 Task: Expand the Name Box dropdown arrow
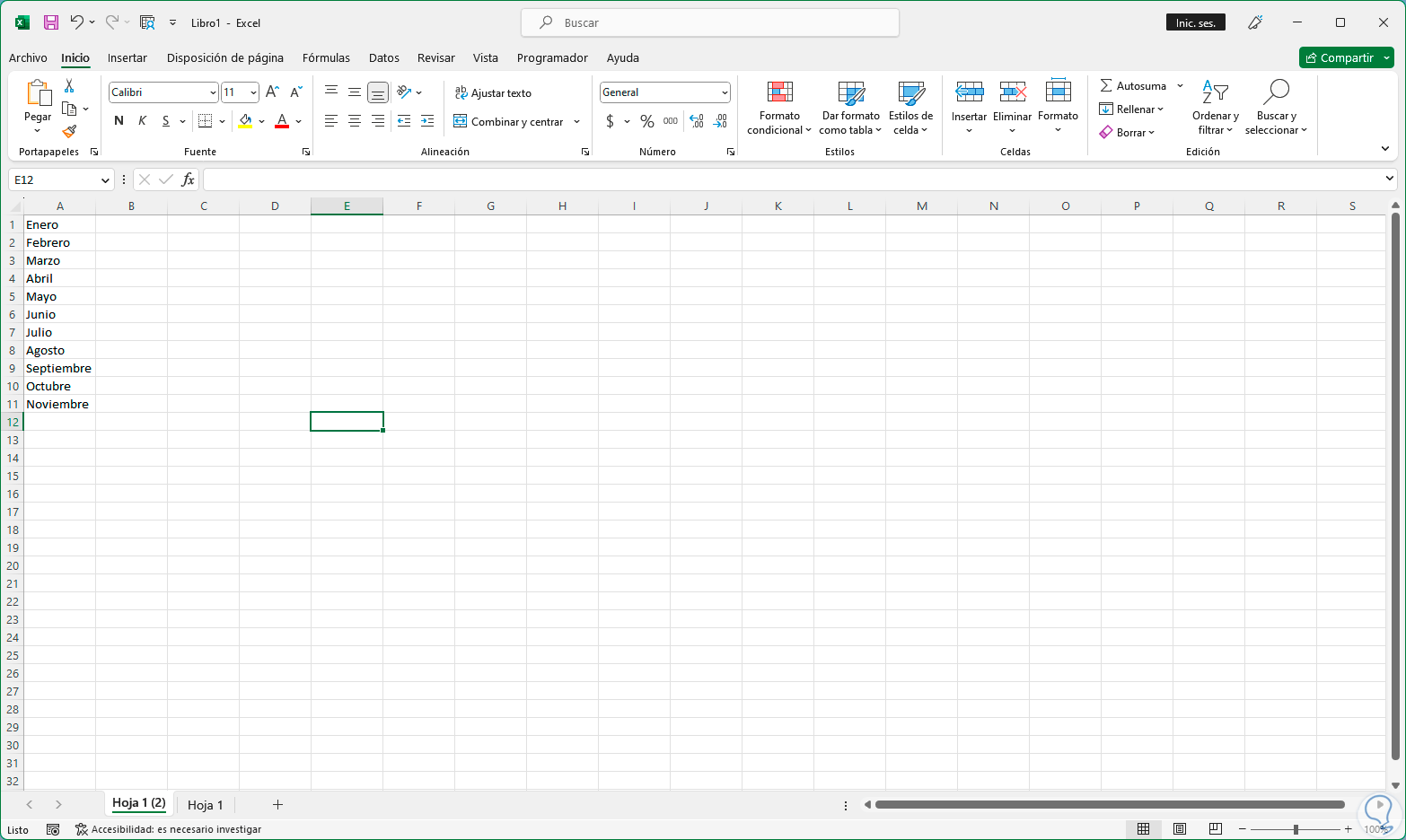tap(105, 180)
